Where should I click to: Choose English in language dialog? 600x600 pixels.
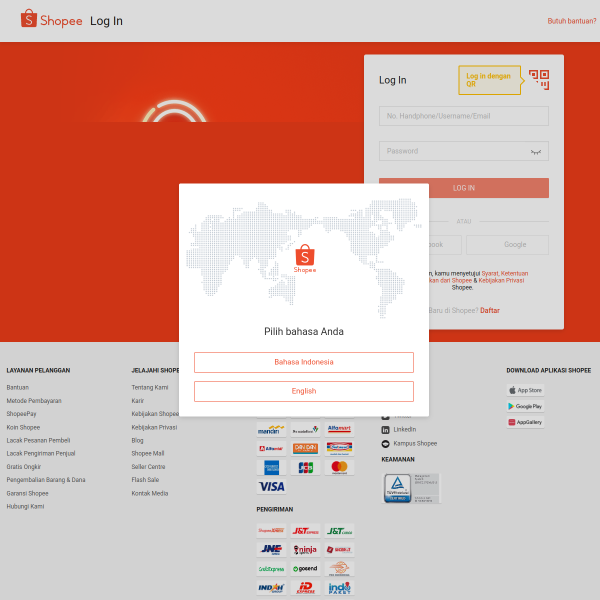(x=304, y=391)
